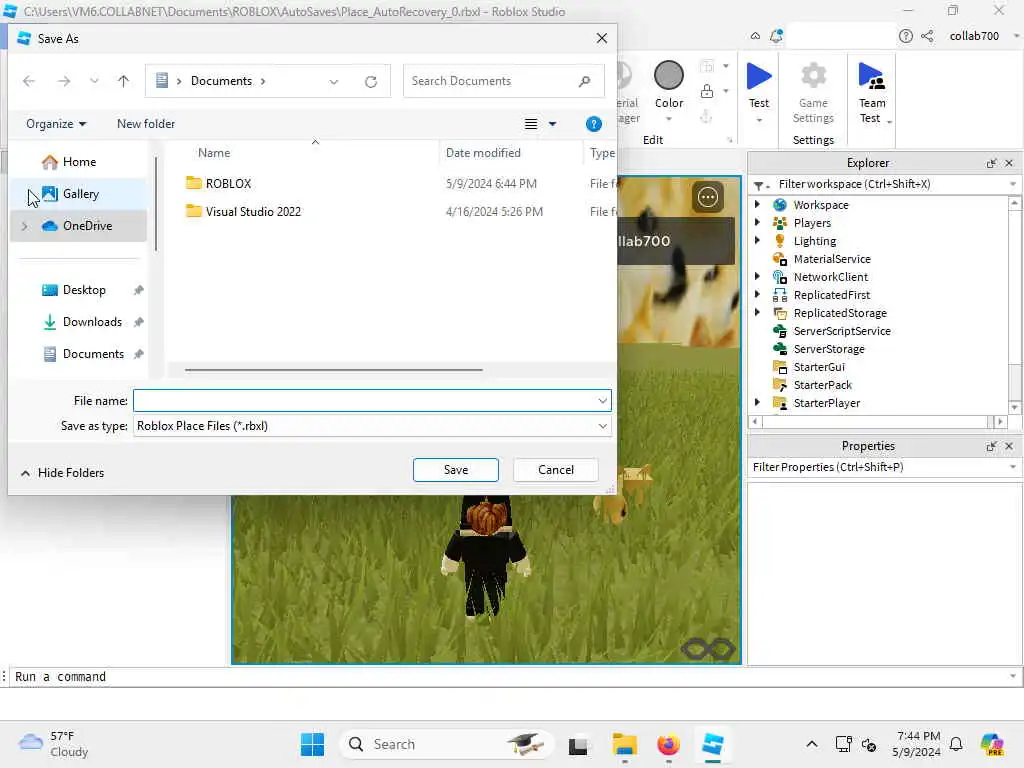1024x768 pixels.
Task: Open Firefox from the taskbar
Action: tap(668, 744)
